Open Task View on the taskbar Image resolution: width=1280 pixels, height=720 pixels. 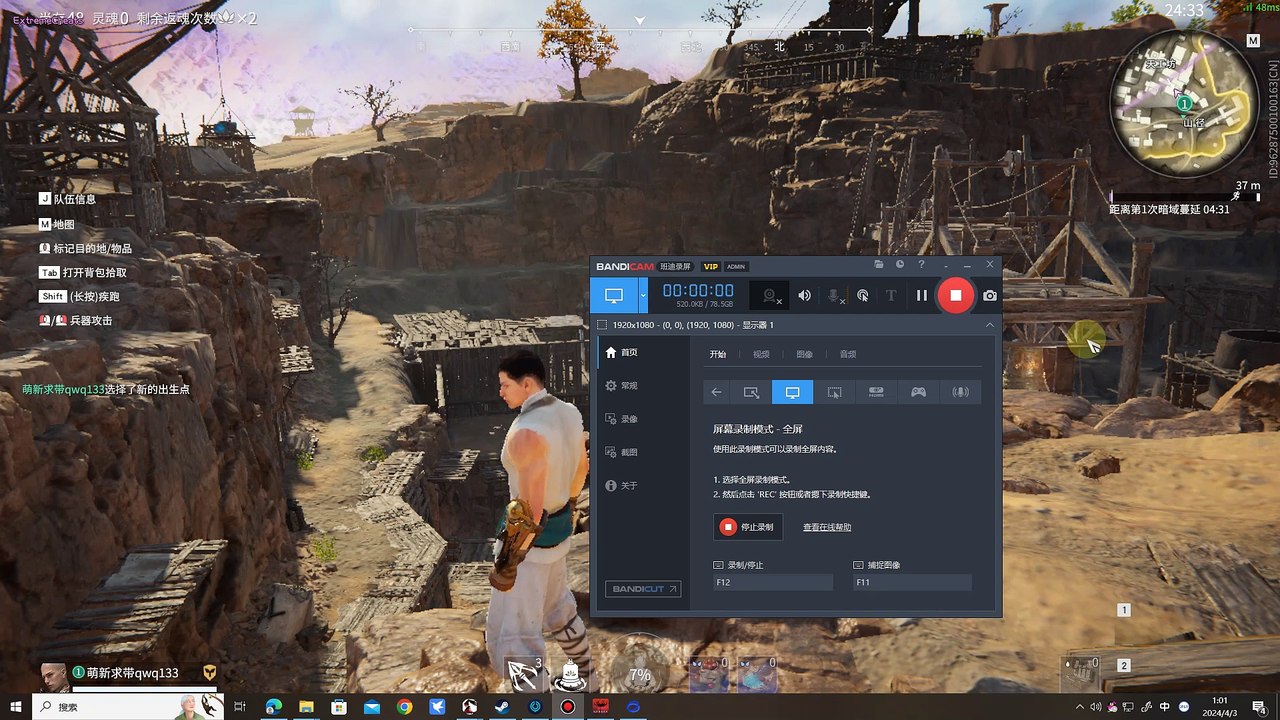[x=240, y=707]
